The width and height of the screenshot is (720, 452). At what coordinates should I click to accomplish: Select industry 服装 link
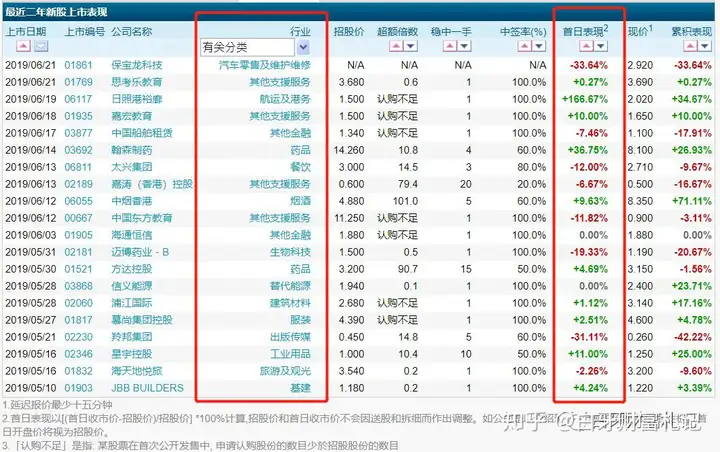pos(301,320)
